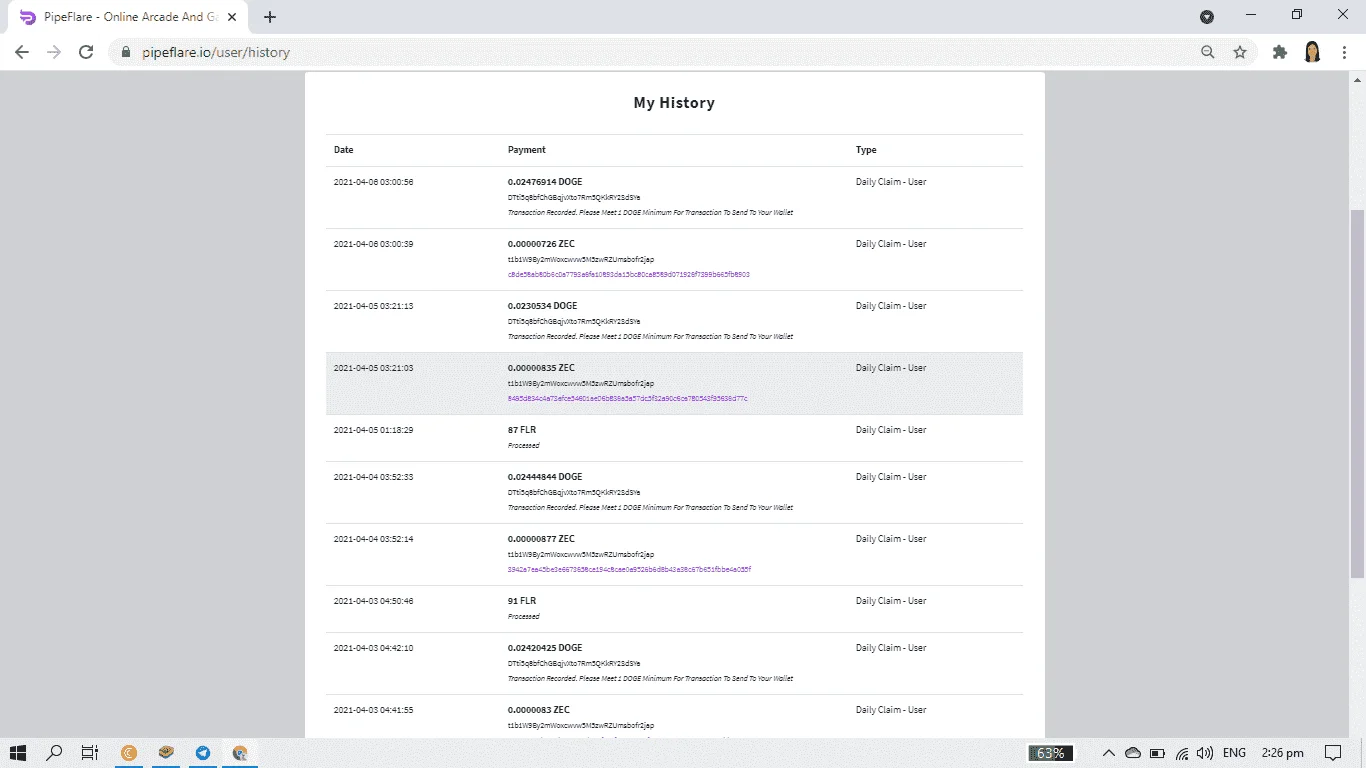Click the date 2021-04-04 03:52:14
This screenshot has width=1366, height=768.
click(x=373, y=539)
